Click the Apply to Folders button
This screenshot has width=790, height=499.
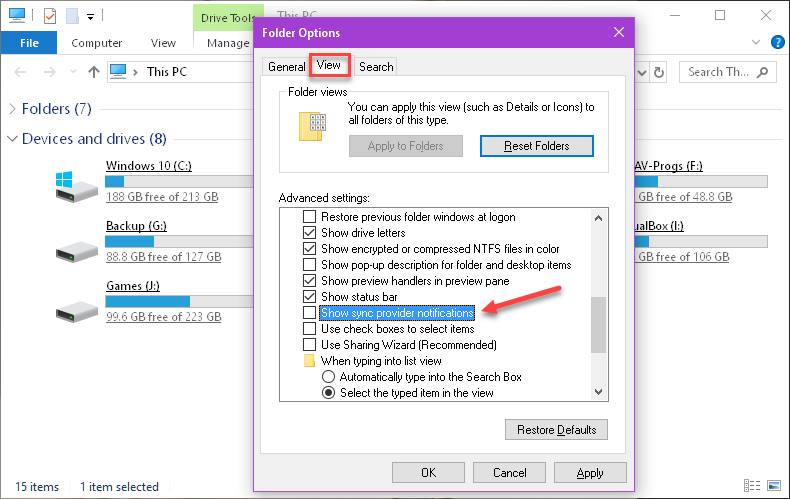click(406, 146)
